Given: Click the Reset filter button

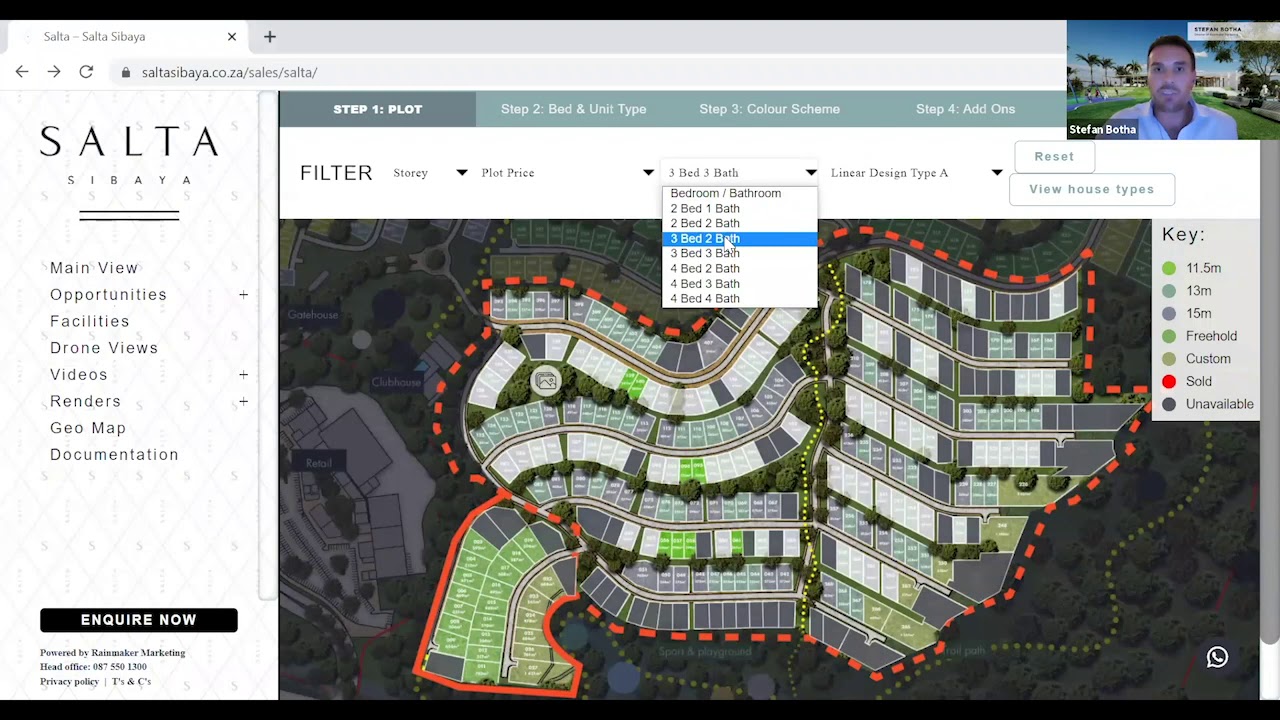Looking at the screenshot, I should tap(1054, 157).
